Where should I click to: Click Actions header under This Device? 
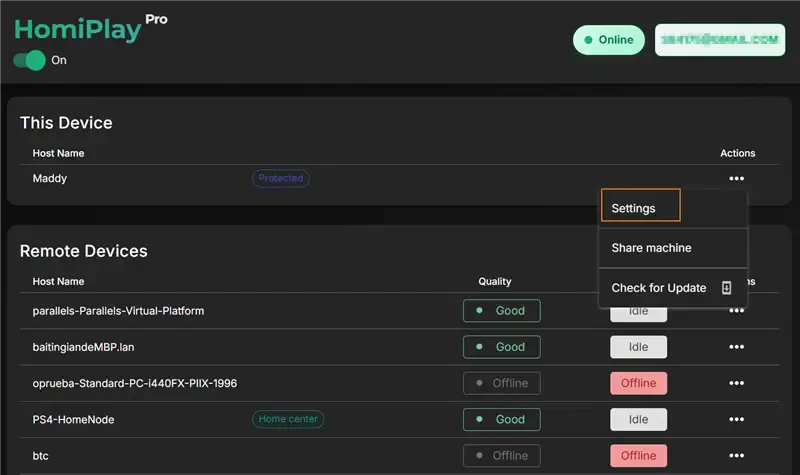pos(737,153)
